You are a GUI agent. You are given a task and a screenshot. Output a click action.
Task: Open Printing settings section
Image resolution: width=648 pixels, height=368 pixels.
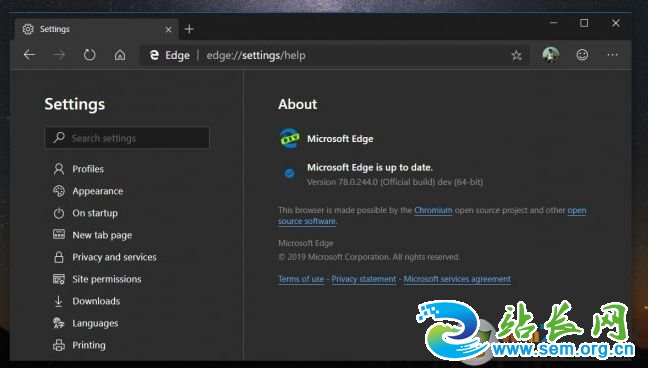88,345
